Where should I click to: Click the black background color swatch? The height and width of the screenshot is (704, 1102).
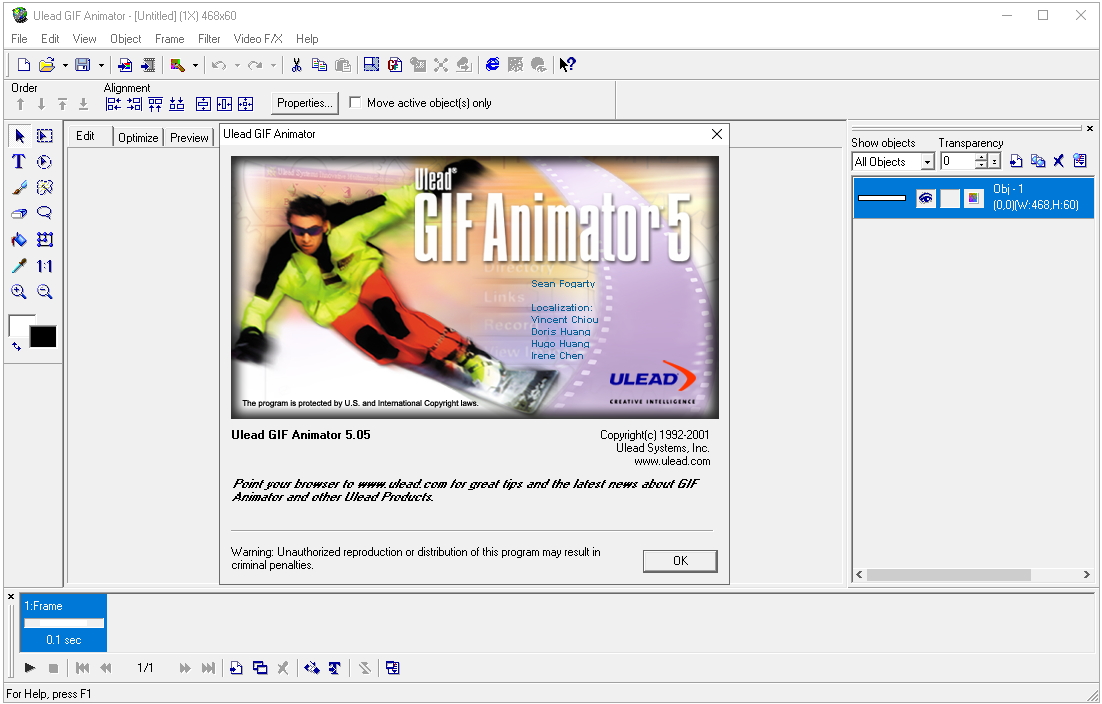click(44, 337)
